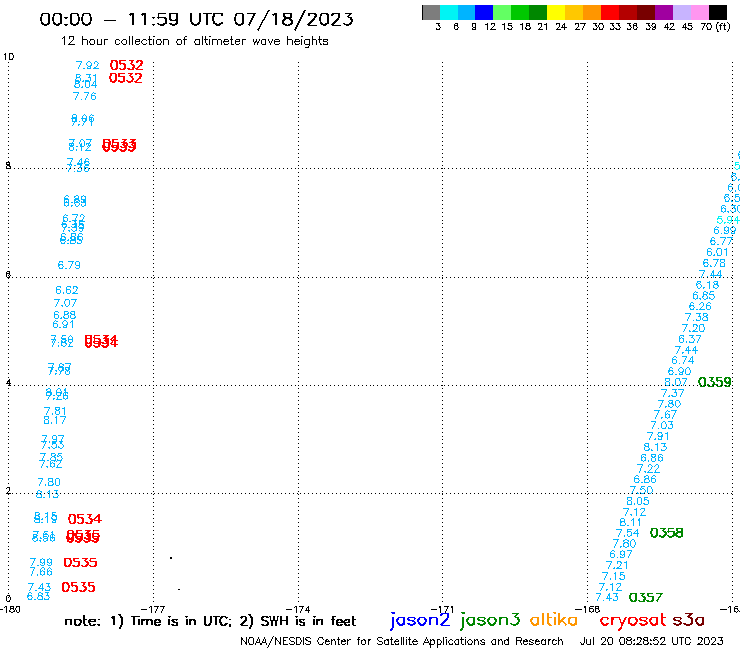
Task: Click the longitude axis label '-174'
Action: click(298, 609)
